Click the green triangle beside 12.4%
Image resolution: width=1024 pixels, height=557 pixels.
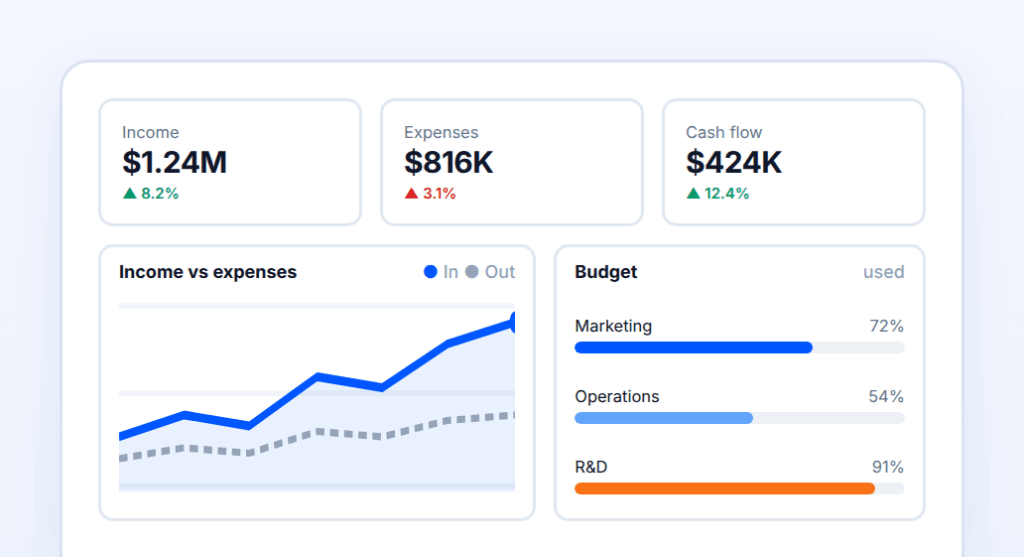pyautogui.click(x=693, y=193)
